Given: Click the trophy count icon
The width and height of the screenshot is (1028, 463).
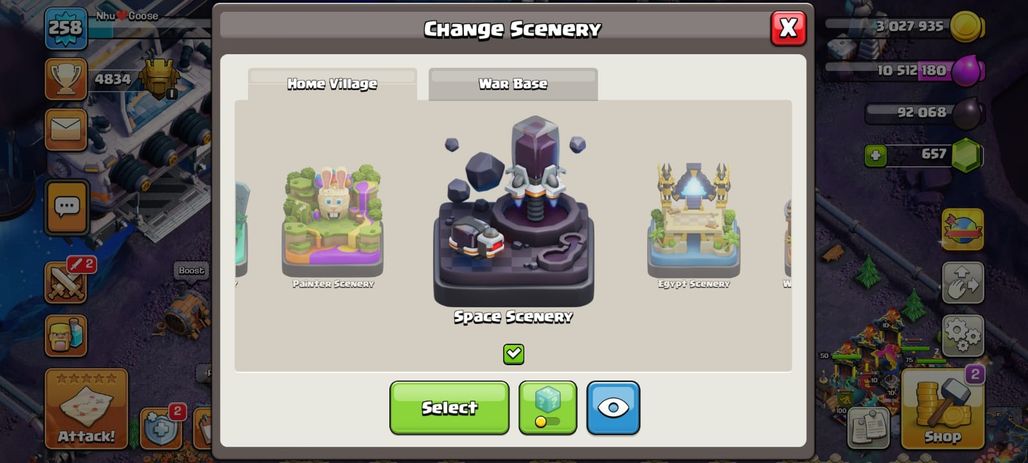Looking at the screenshot, I should click(66, 79).
